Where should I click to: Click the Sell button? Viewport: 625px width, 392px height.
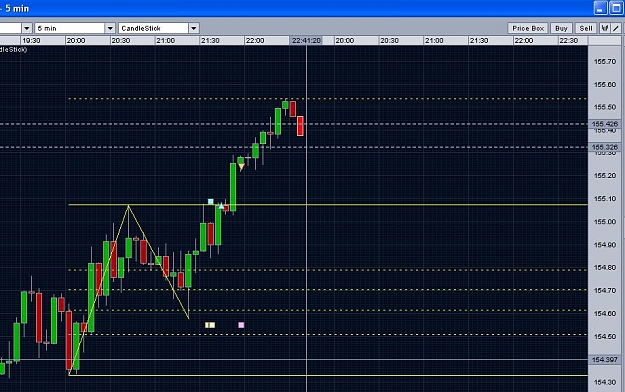(x=586, y=28)
